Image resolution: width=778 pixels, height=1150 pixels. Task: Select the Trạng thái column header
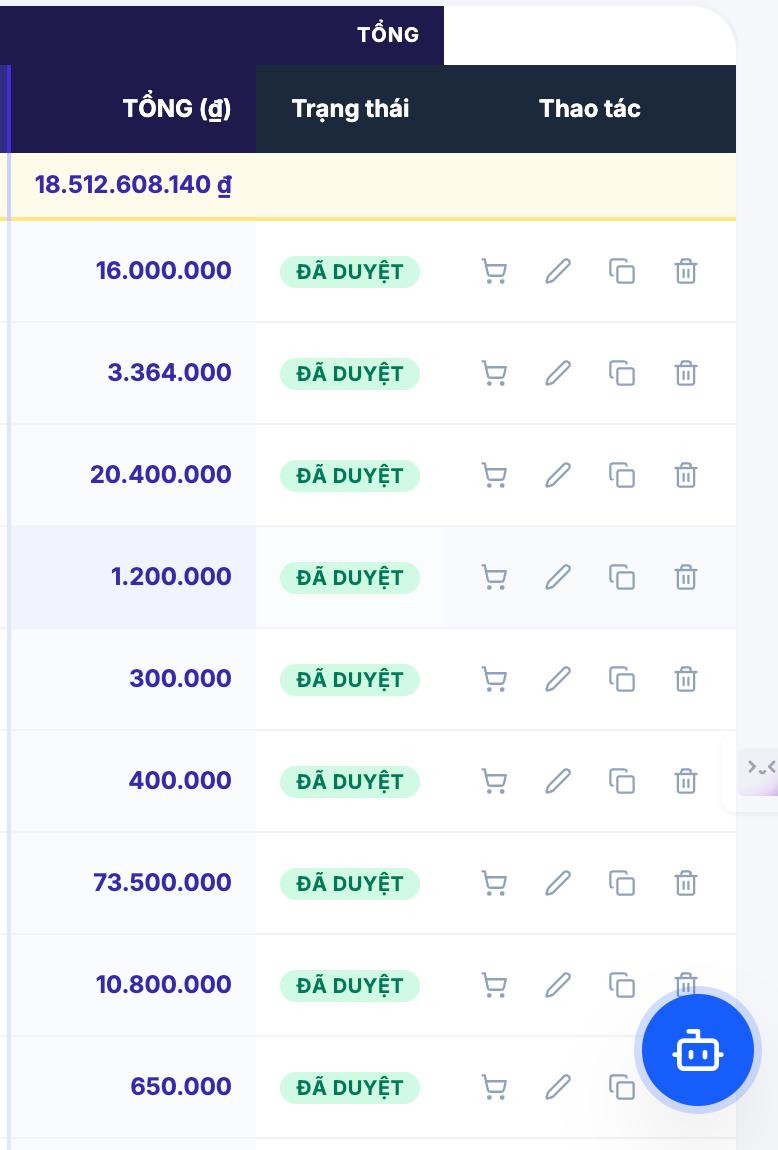(351, 109)
